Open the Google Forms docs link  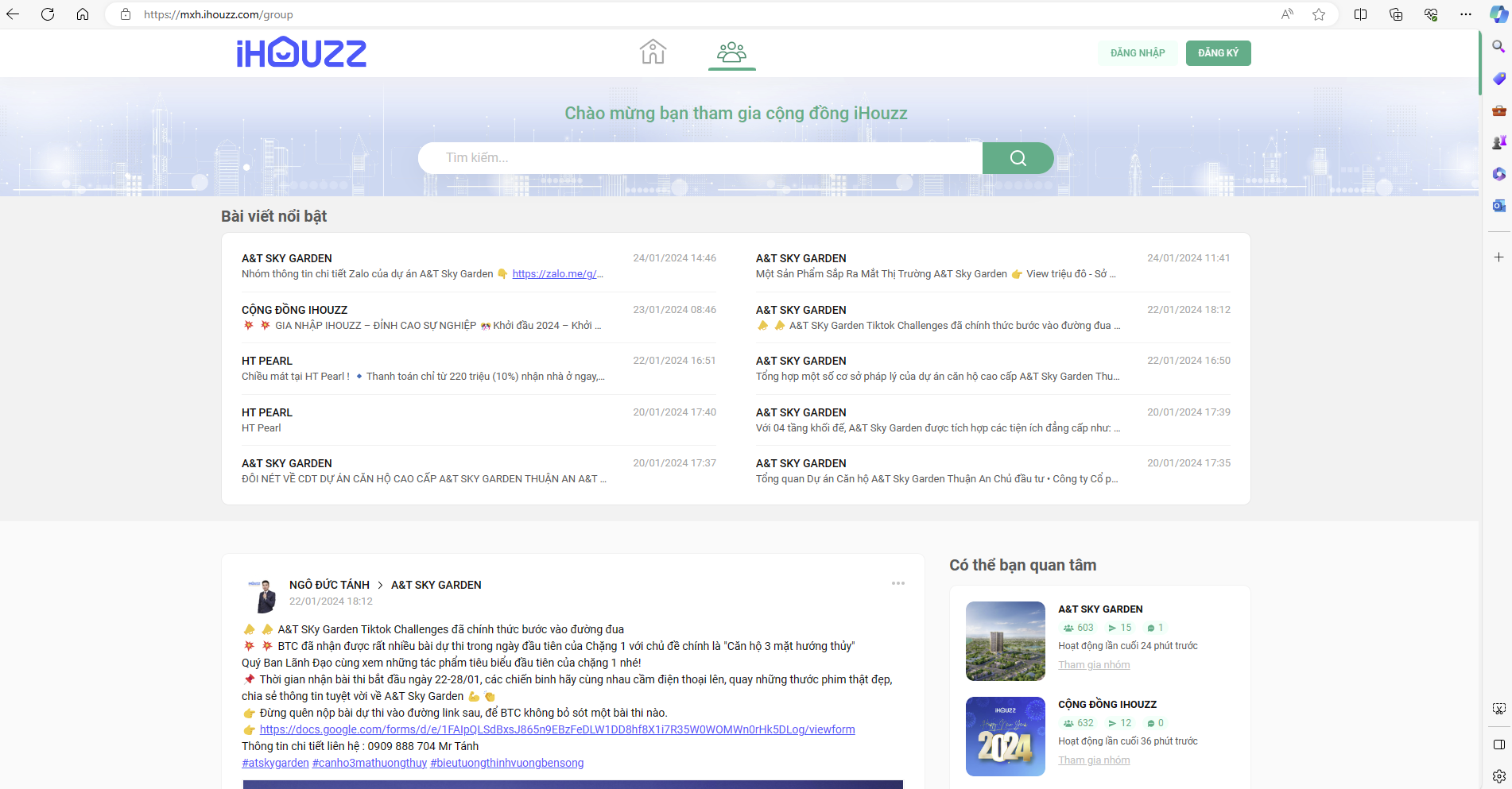557,729
